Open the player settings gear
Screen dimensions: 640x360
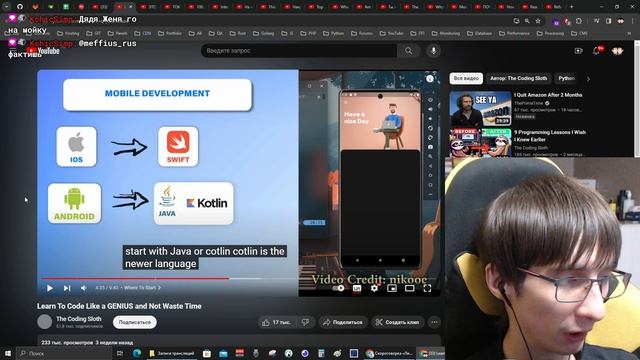[374, 288]
